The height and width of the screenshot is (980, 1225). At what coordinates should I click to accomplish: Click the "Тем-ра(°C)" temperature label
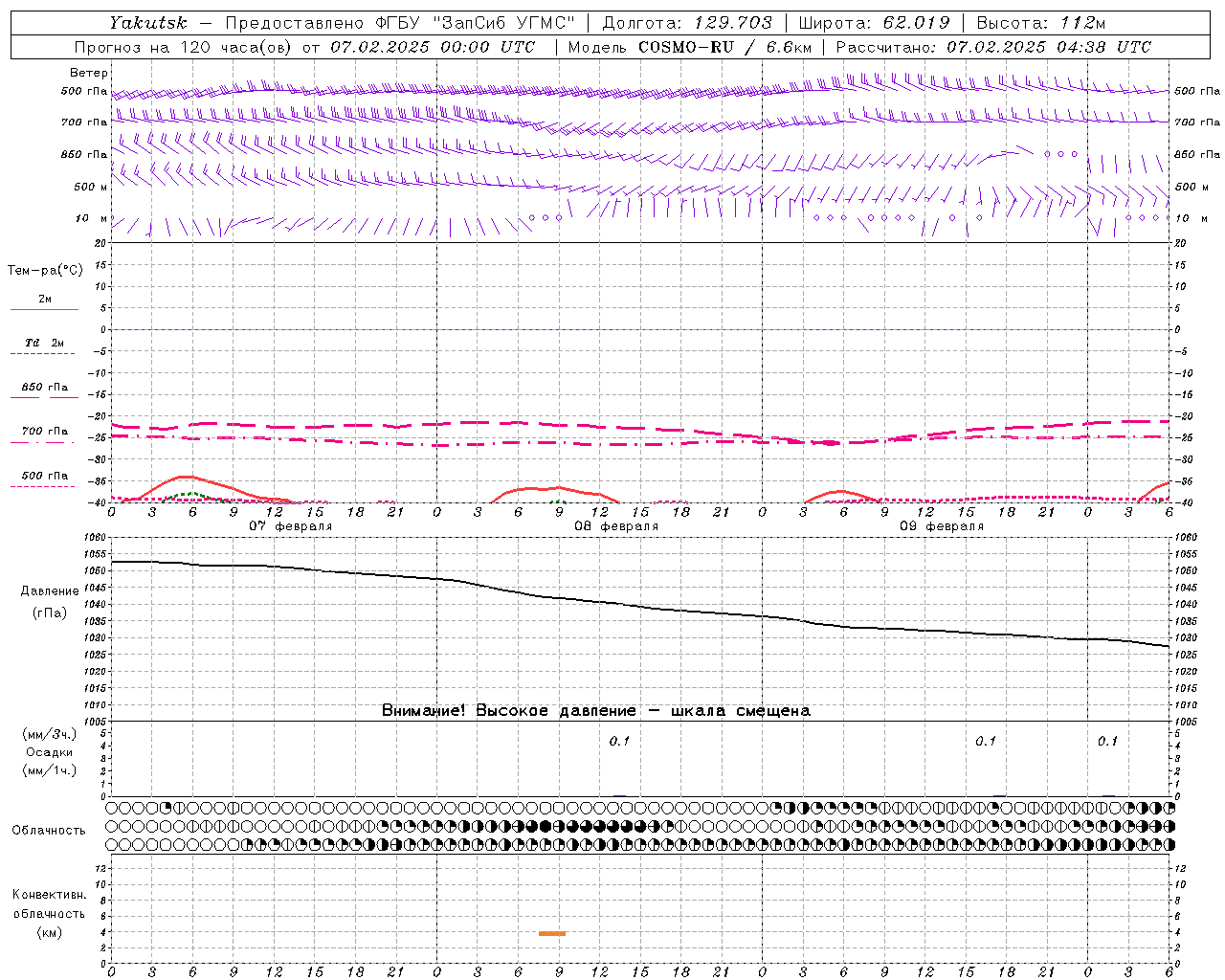click(x=45, y=271)
